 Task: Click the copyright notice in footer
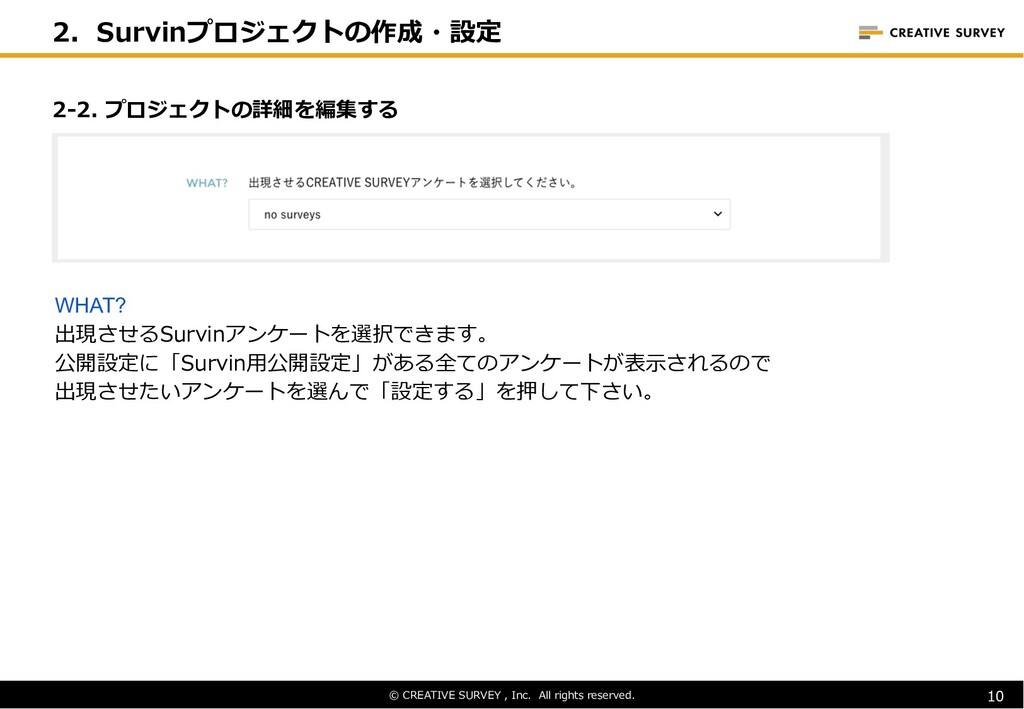coord(512,695)
